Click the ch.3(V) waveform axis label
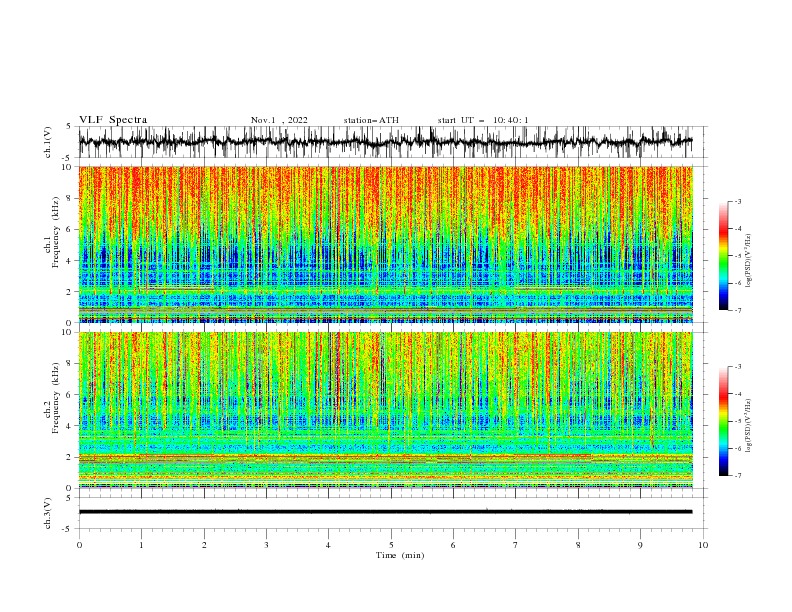This screenshot has height=612, width=792. click(x=48, y=513)
